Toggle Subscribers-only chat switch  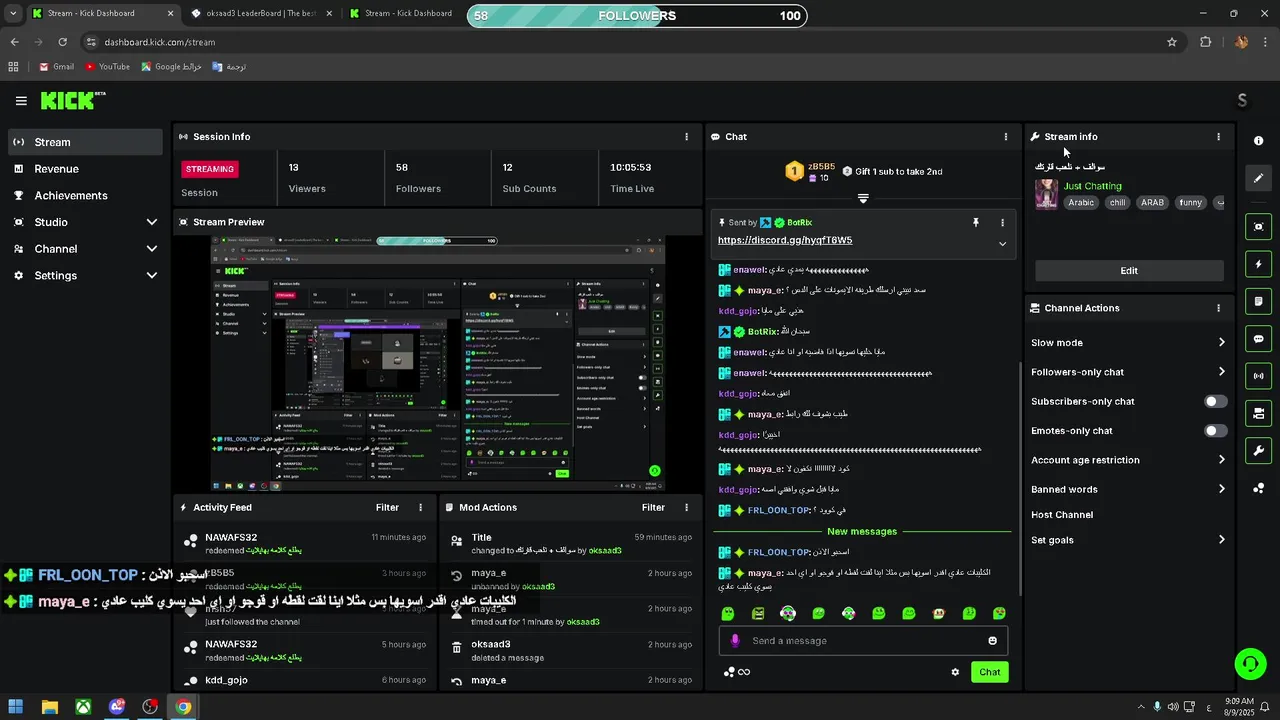coord(1215,401)
